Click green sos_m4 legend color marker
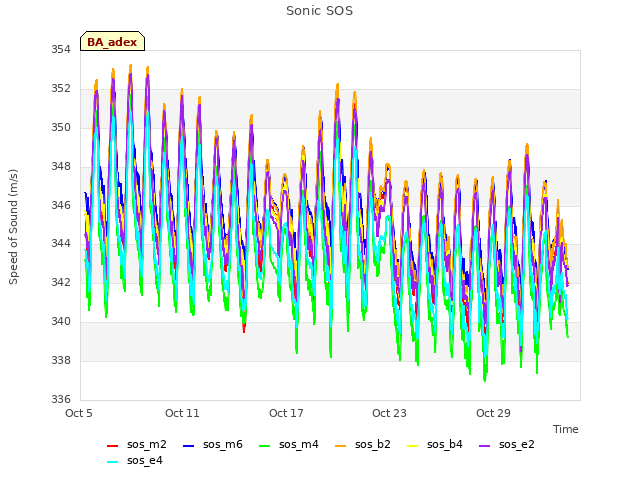 click(264, 446)
